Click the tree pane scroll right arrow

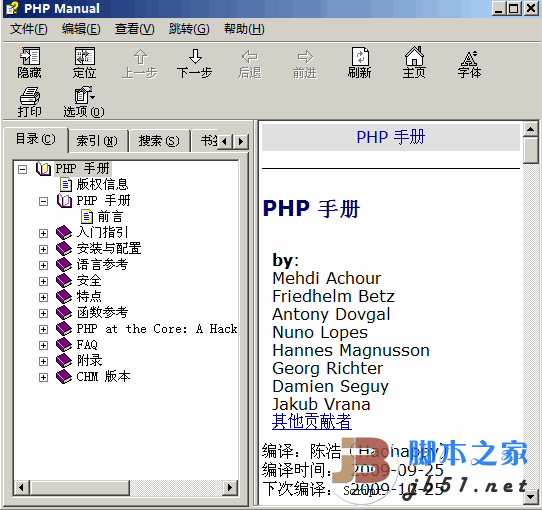pos(230,488)
